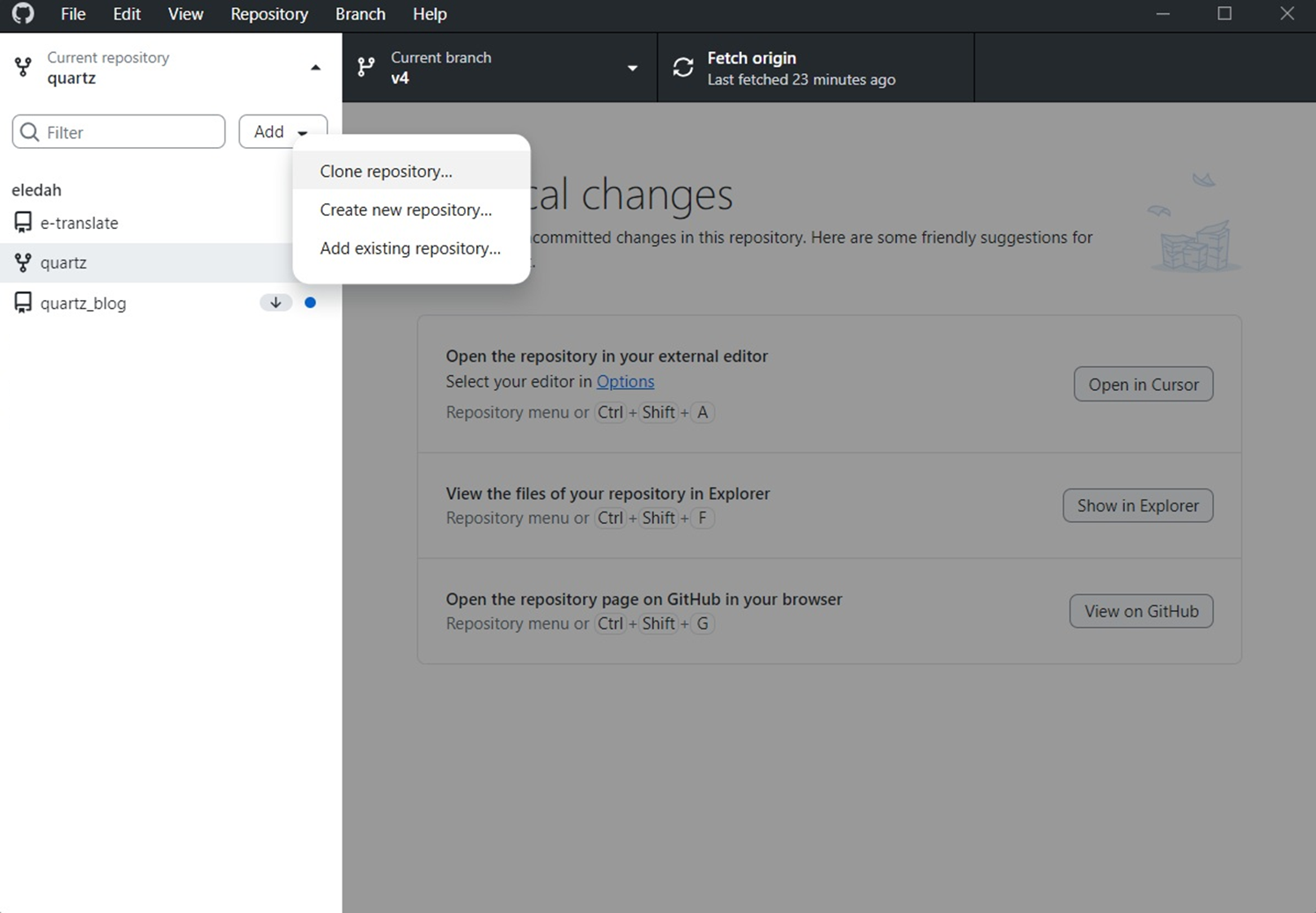
Task: Choose Create new repository... option
Action: 406,210
